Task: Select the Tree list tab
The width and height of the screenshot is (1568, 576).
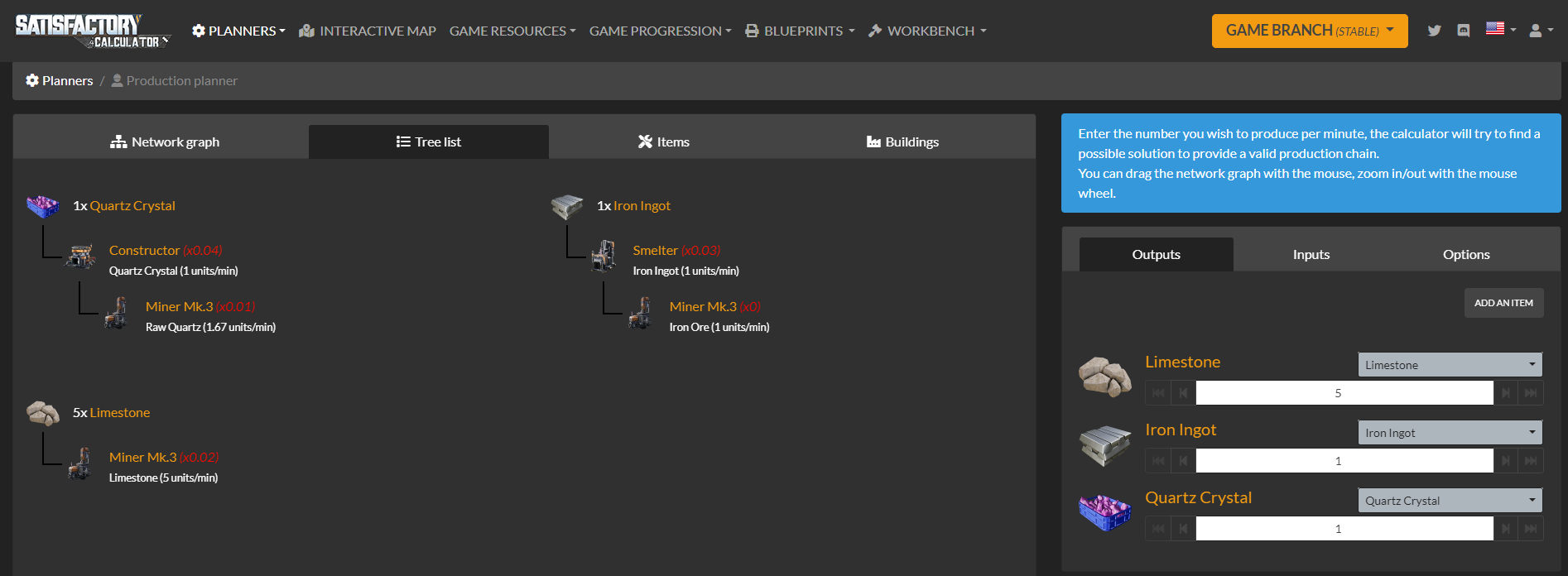Action: point(429,142)
